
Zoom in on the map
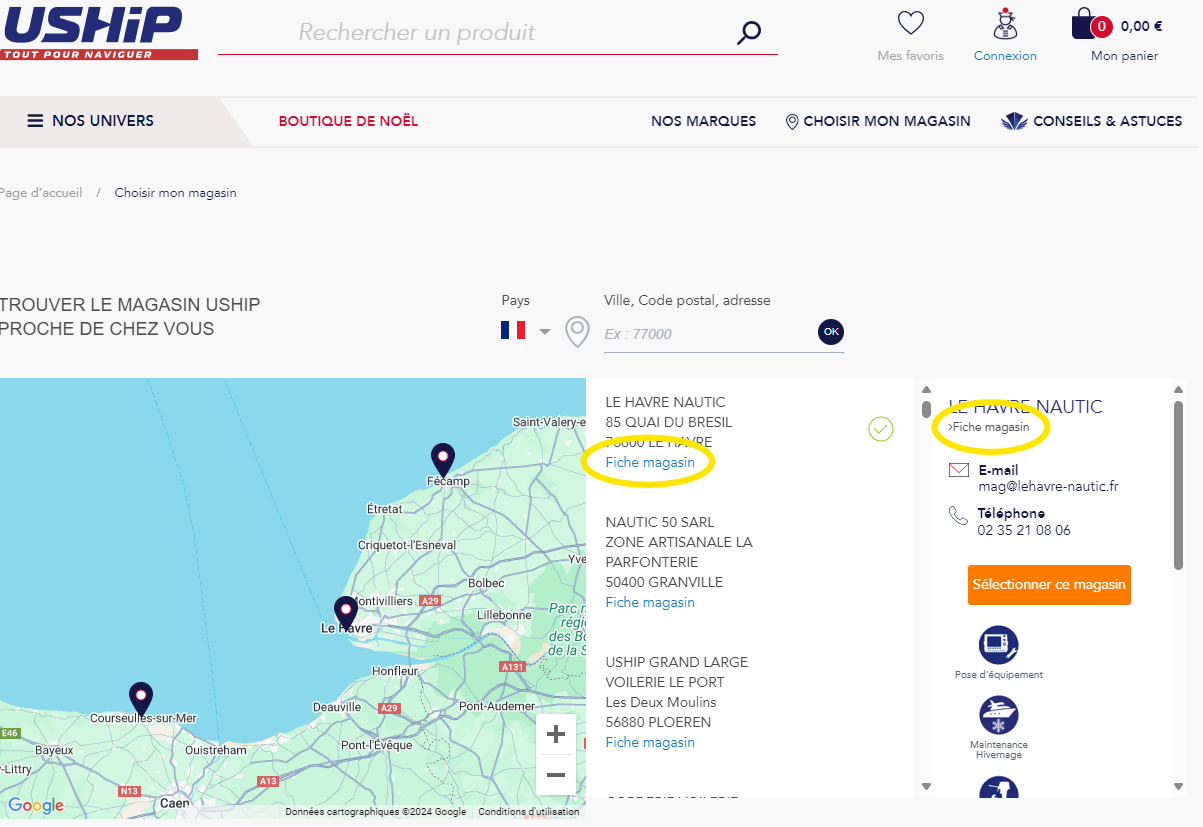point(556,735)
